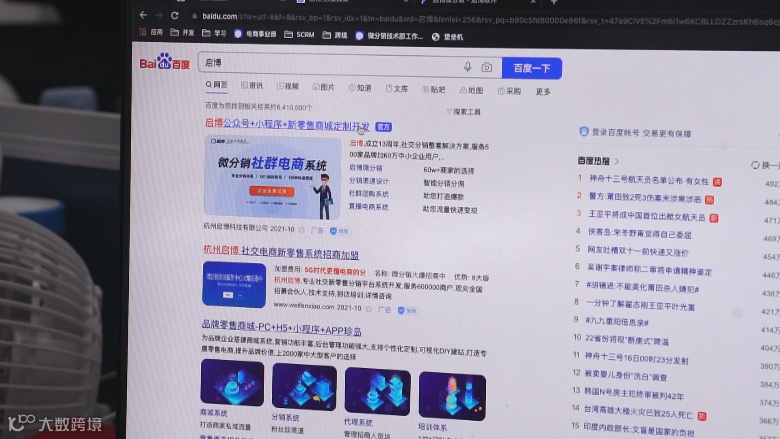Switch to the 采购 tab

509,91
